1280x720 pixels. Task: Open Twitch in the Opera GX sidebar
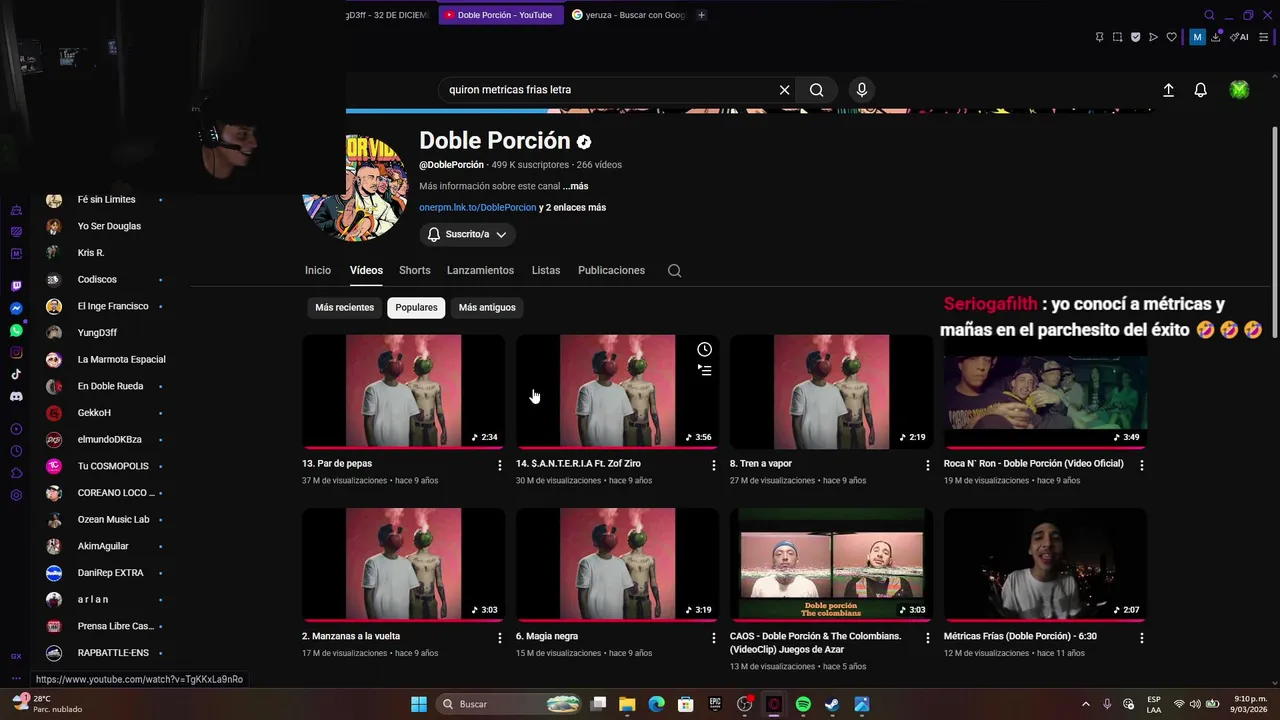click(16, 286)
